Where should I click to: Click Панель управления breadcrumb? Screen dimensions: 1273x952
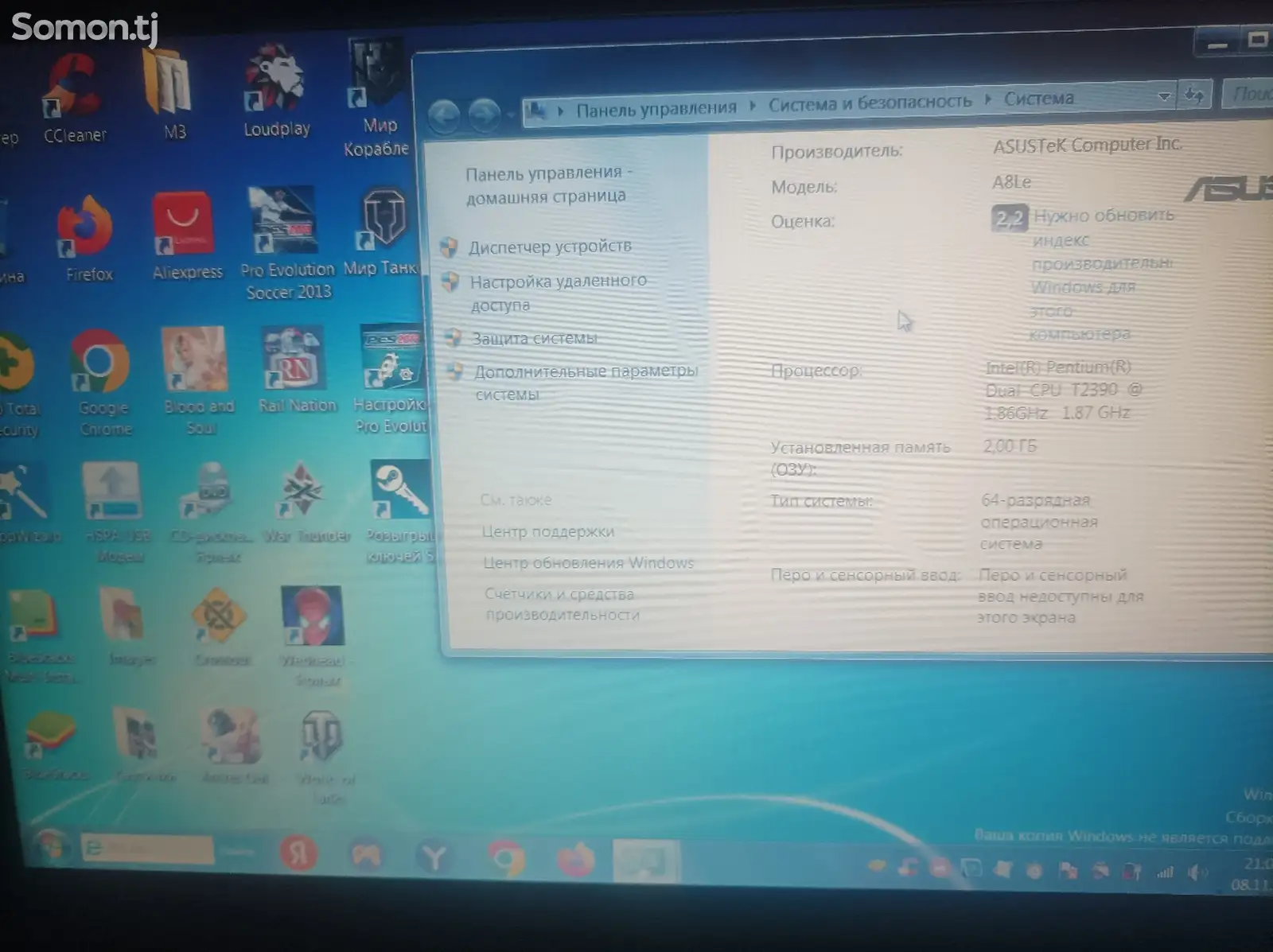click(656, 108)
